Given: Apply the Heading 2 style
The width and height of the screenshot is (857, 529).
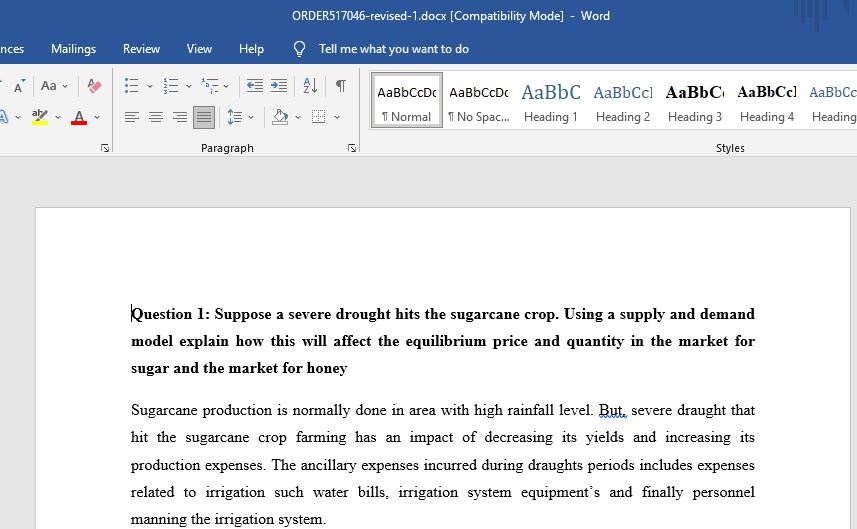Looking at the screenshot, I should tap(623, 101).
